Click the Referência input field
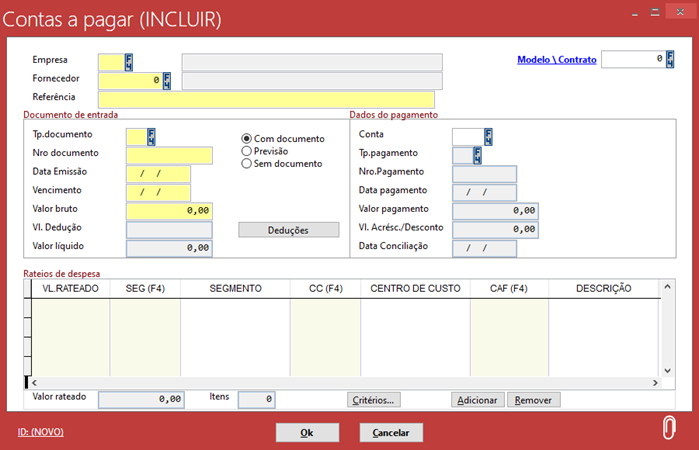 (x=266, y=99)
